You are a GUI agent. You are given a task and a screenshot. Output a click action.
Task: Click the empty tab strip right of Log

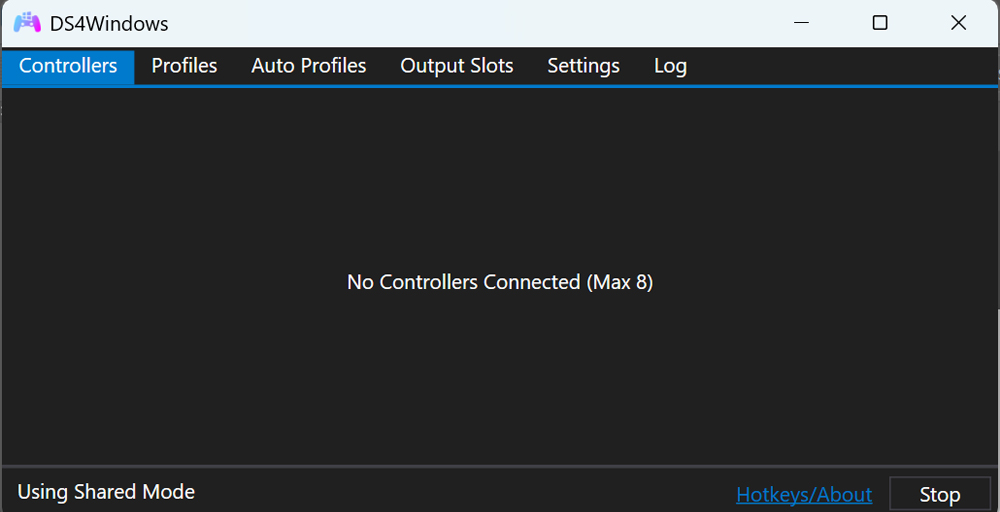[840, 66]
